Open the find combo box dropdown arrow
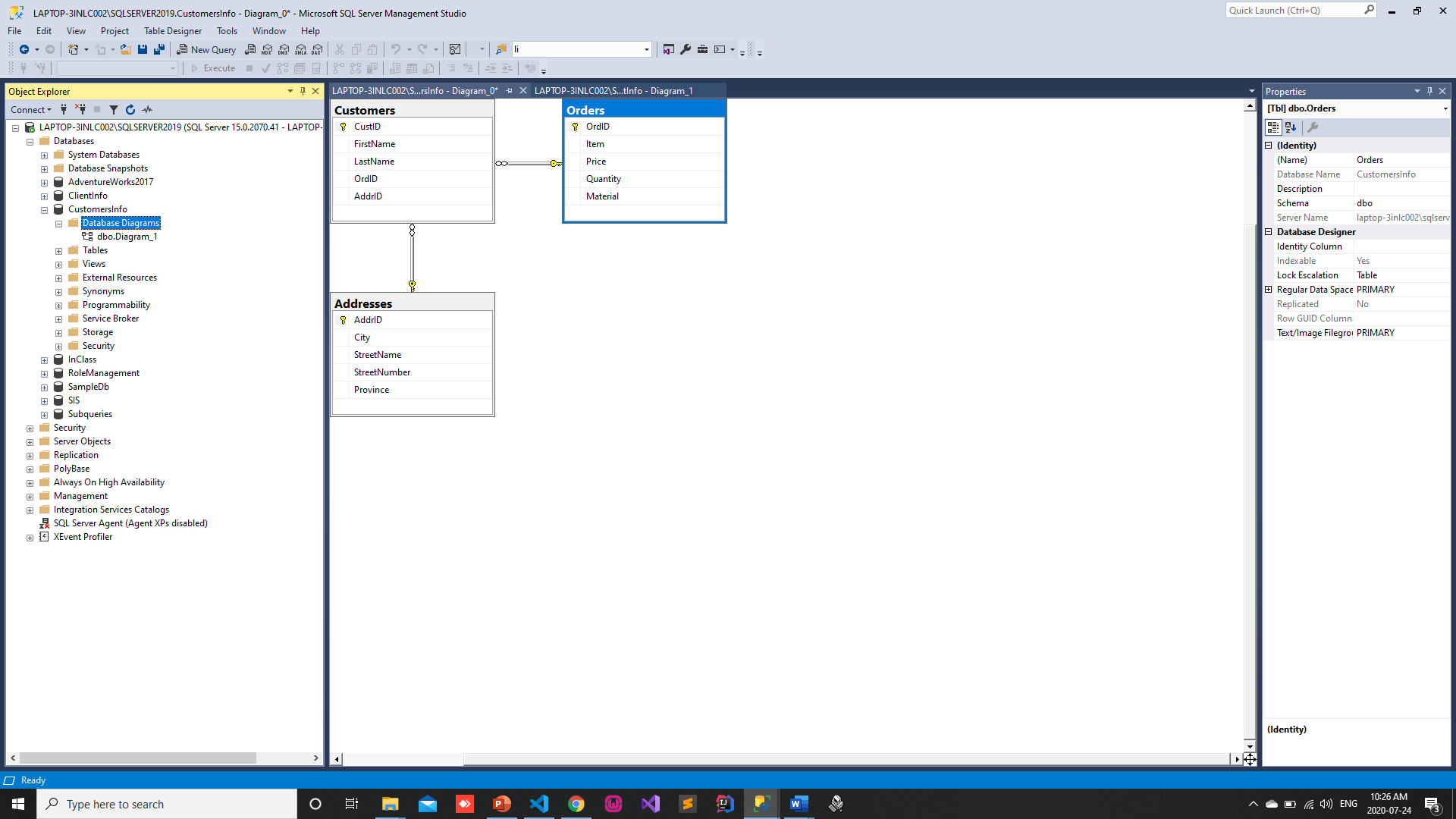The height and width of the screenshot is (819, 1456). coord(647,49)
